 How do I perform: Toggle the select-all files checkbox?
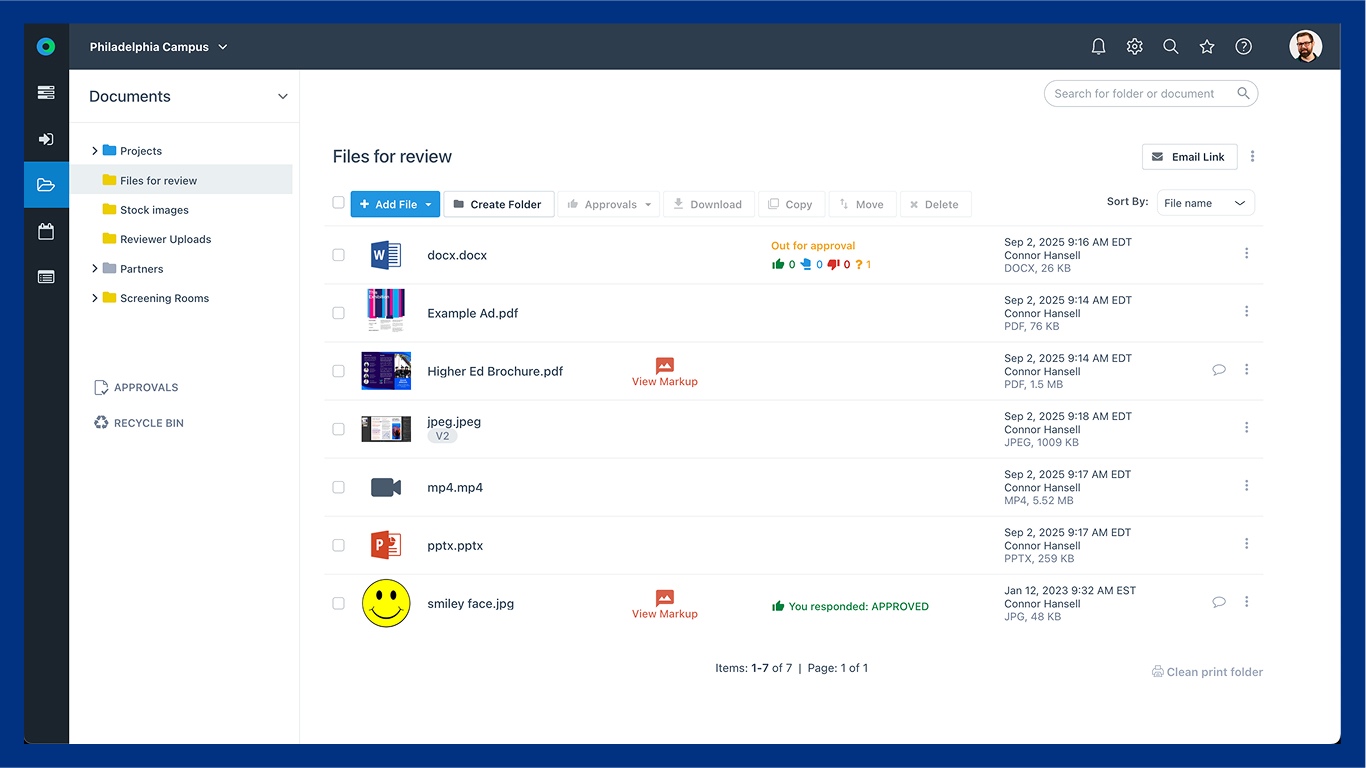coord(338,203)
